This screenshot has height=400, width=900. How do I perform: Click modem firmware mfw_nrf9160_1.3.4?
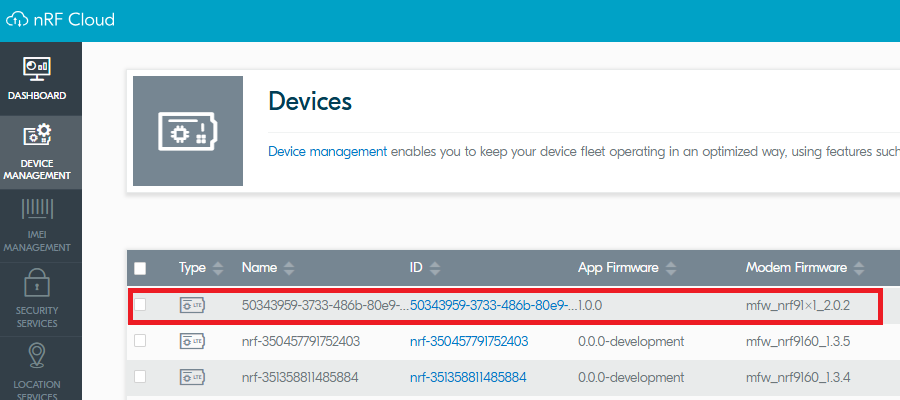click(798, 377)
